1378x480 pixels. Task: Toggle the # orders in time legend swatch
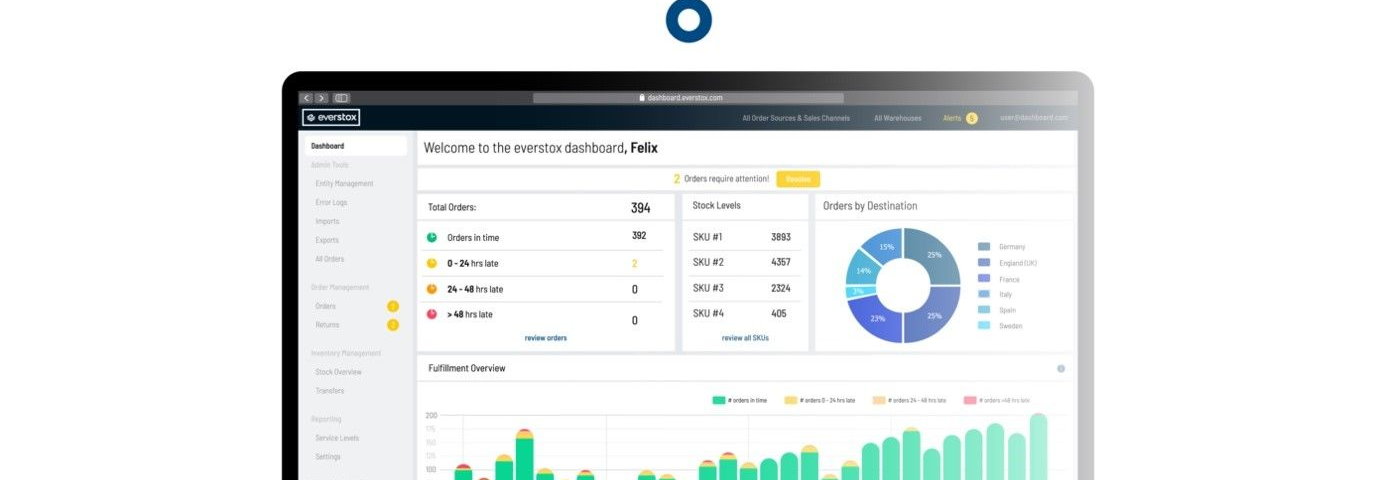tap(719, 400)
